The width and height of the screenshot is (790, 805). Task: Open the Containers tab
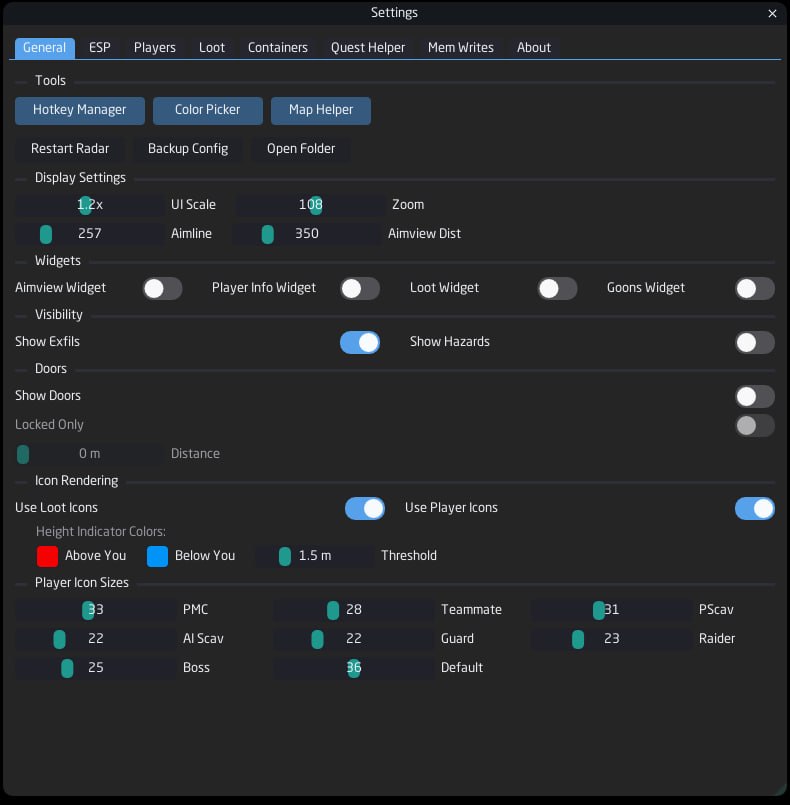[x=278, y=48]
